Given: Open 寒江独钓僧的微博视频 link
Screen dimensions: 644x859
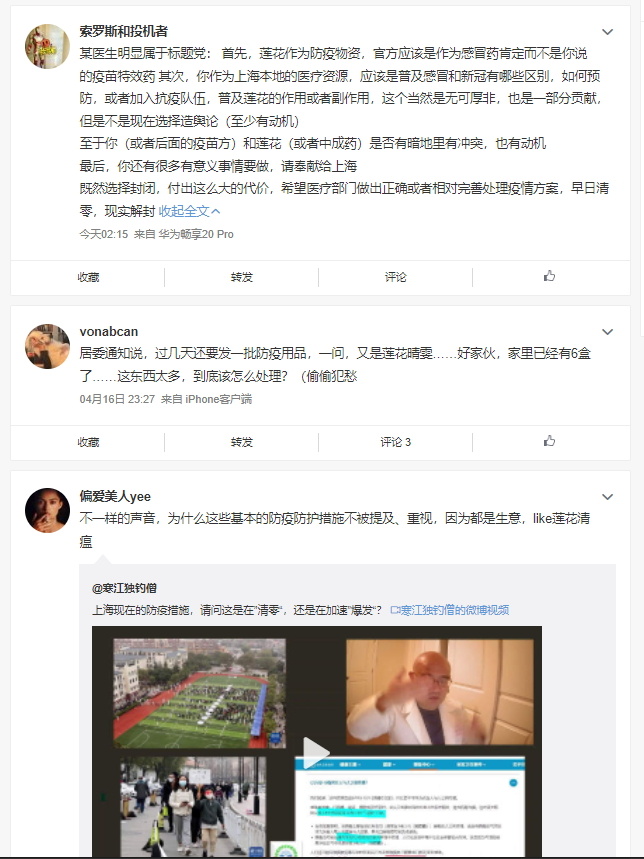Looking at the screenshot, I should pyautogui.click(x=450, y=610).
